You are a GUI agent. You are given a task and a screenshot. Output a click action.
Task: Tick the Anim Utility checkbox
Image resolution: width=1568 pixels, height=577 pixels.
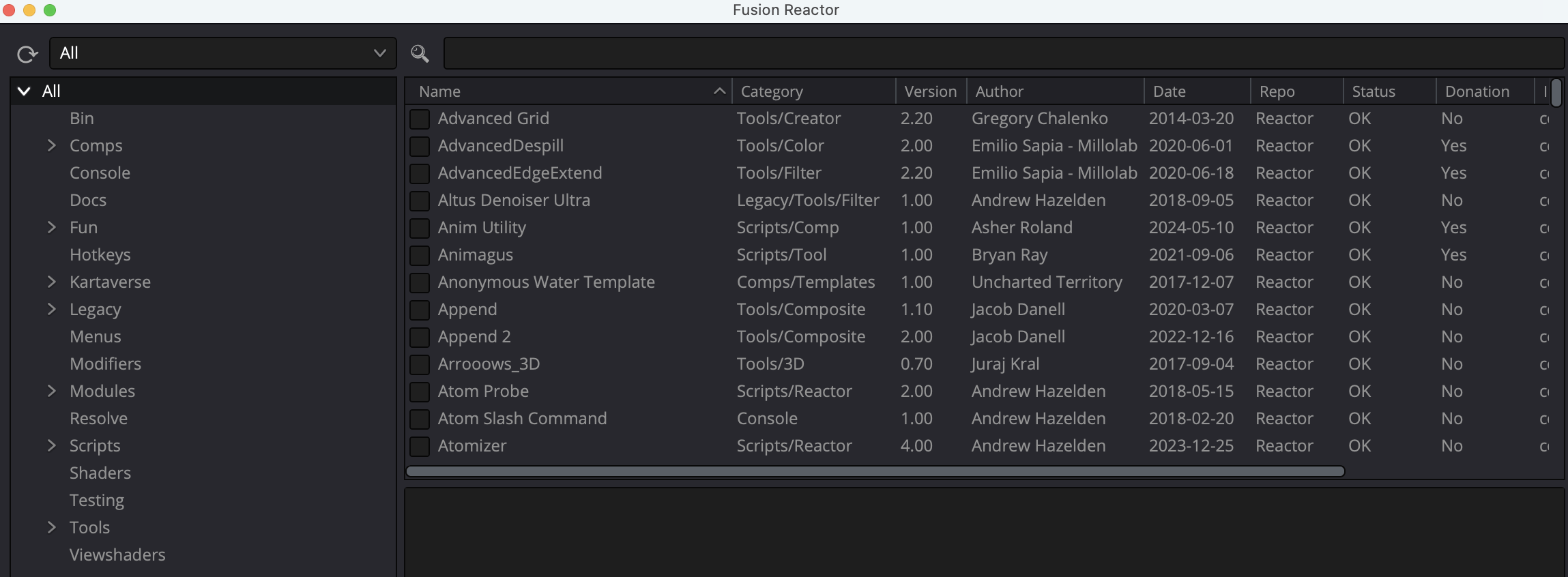[x=420, y=228]
